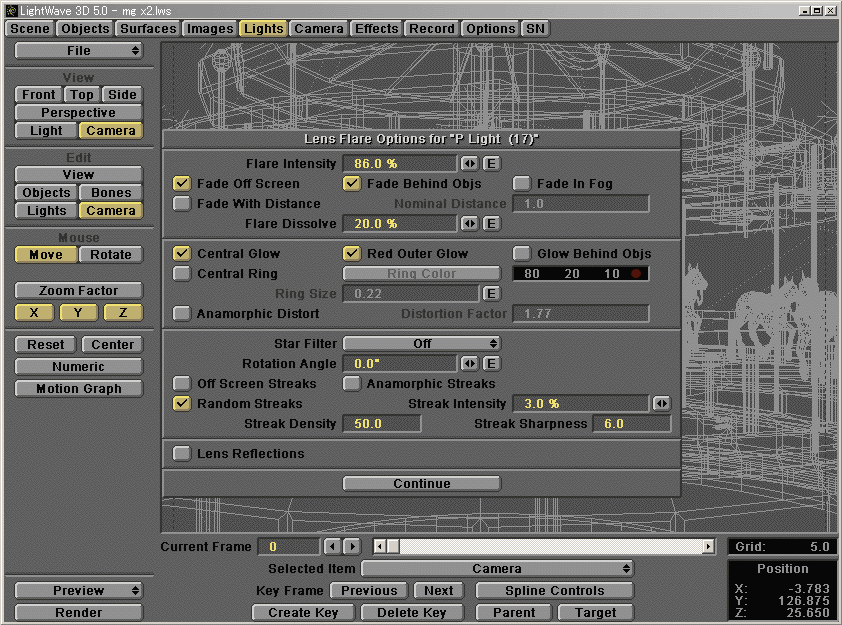Enable the Lens Reflections checkbox
This screenshot has height=625, width=842.
tap(182, 453)
